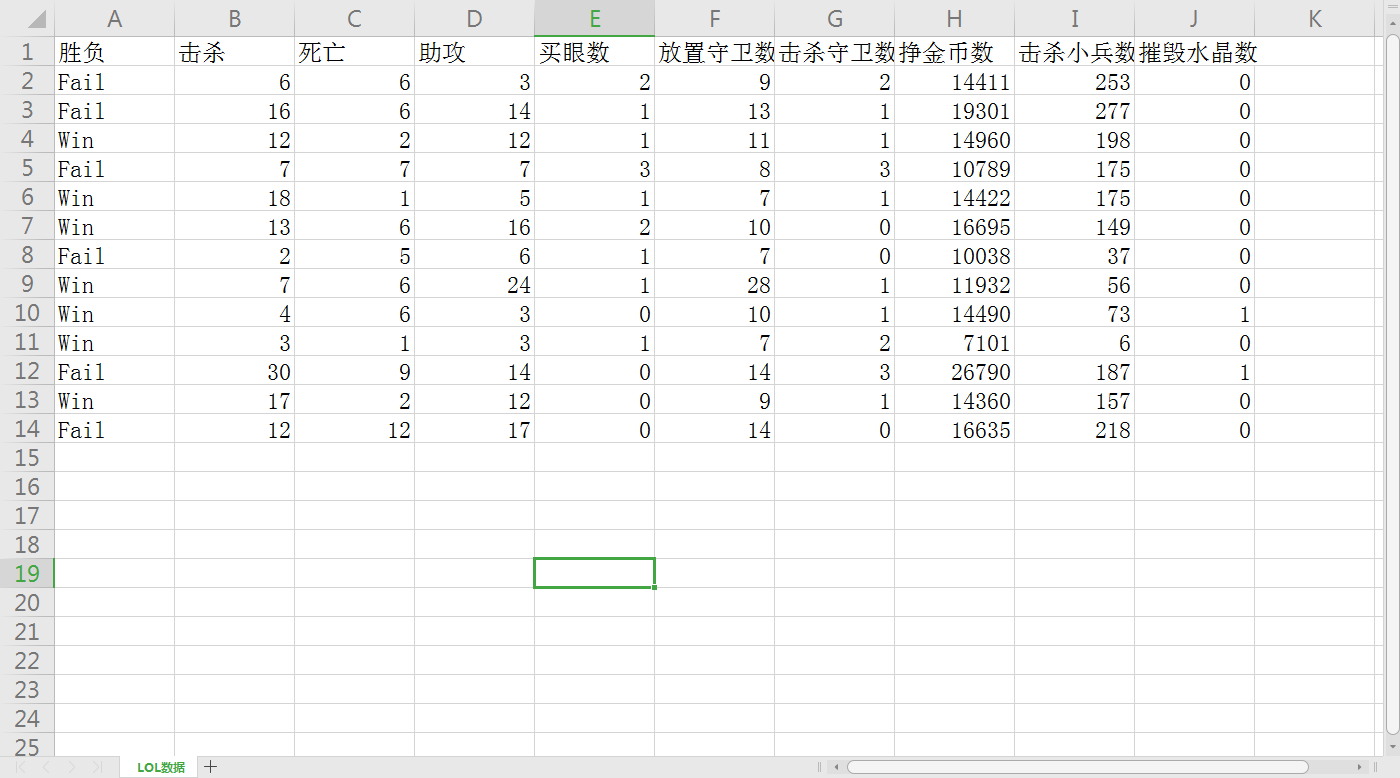1400x778 pixels.
Task: Select gold value 26790
Action: [954, 371]
